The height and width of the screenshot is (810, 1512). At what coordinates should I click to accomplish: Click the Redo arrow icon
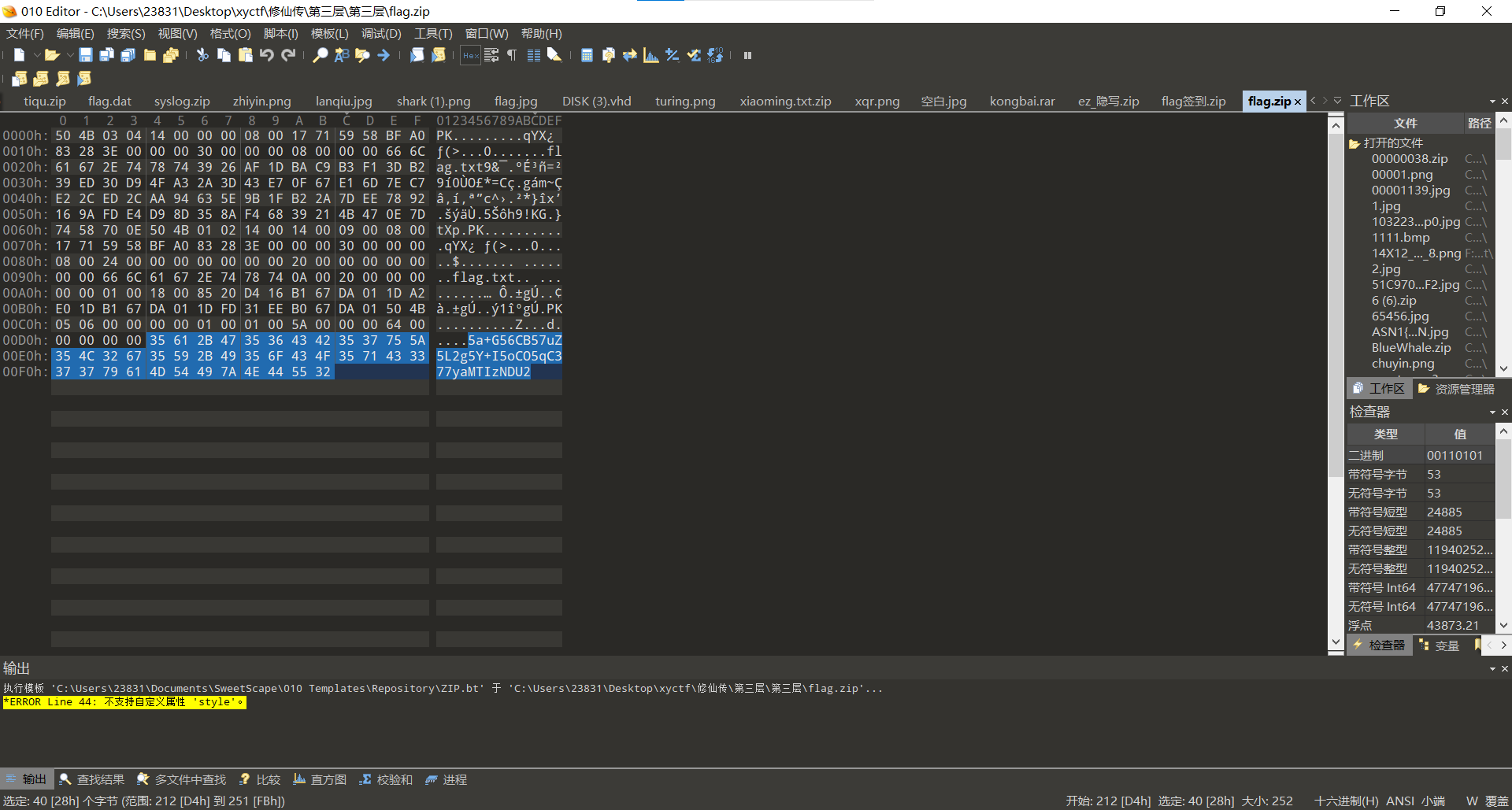click(x=288, y=55)
